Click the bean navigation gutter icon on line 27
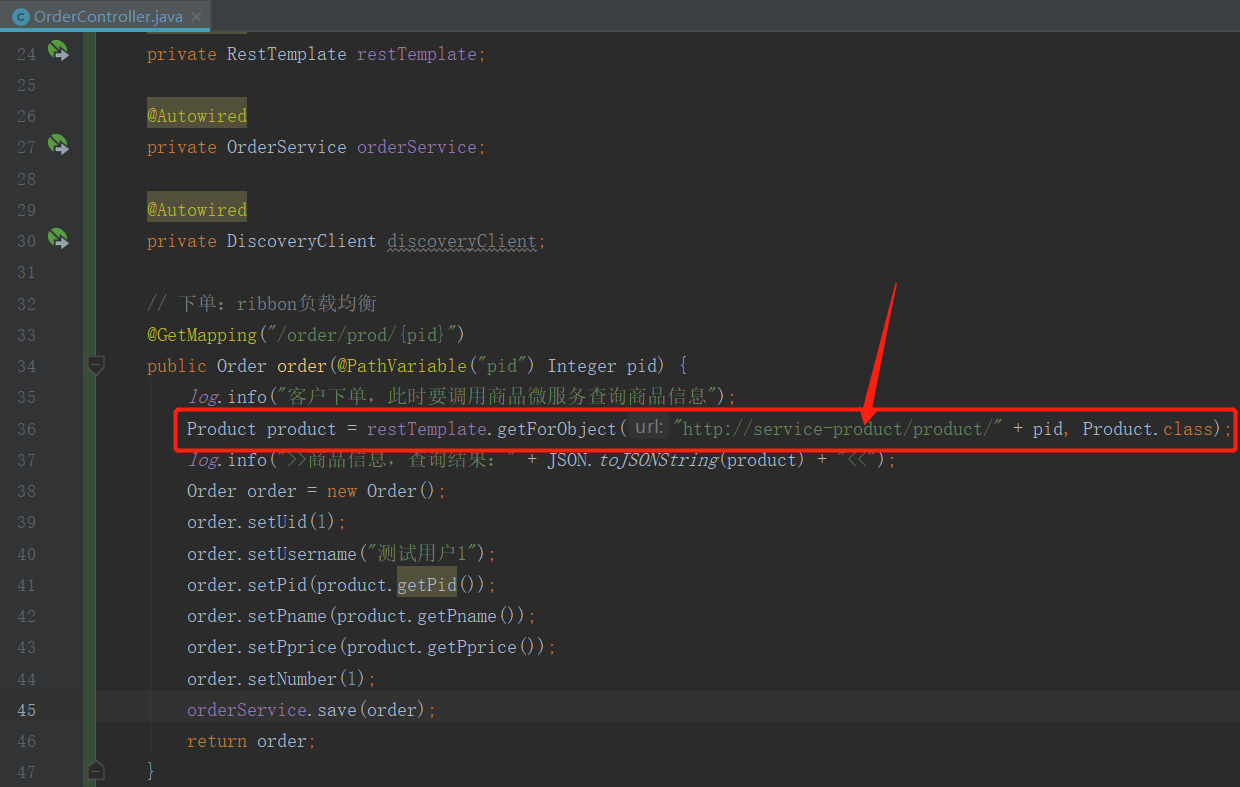 58,145
